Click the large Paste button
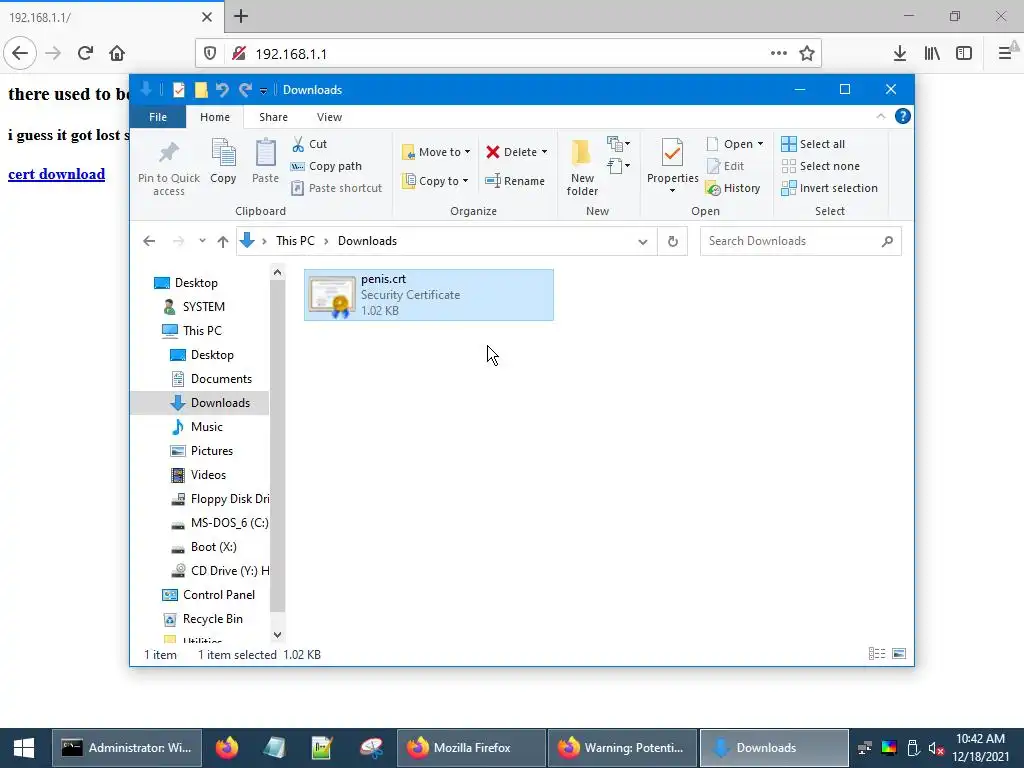 tap(265, 161)
